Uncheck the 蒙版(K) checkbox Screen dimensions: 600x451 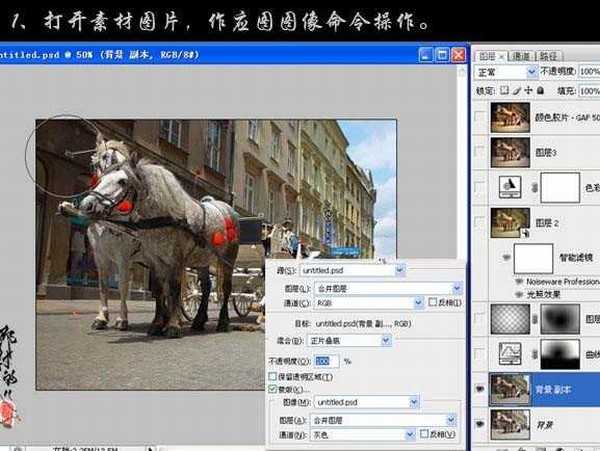click(x=272, y=389)
